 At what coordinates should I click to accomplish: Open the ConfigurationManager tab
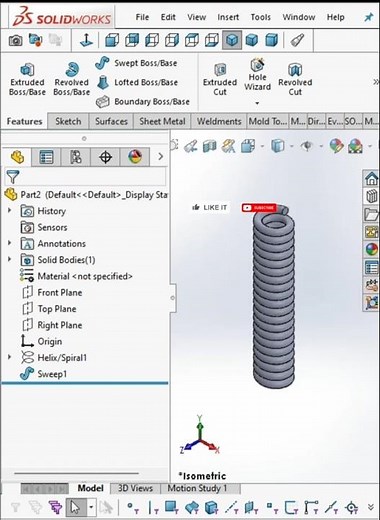pyautogui.click(x=76, y=157)
